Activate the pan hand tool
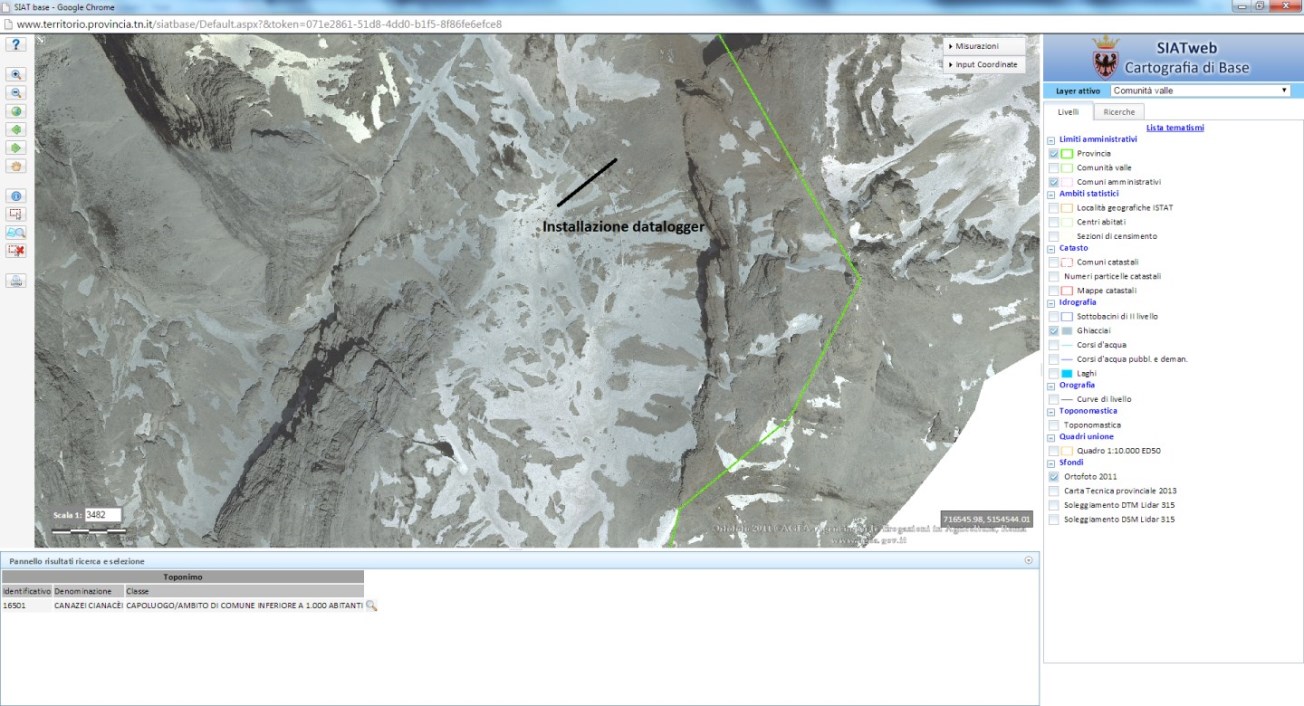Viewport: 1304px width, 706px height. [16, 166]
